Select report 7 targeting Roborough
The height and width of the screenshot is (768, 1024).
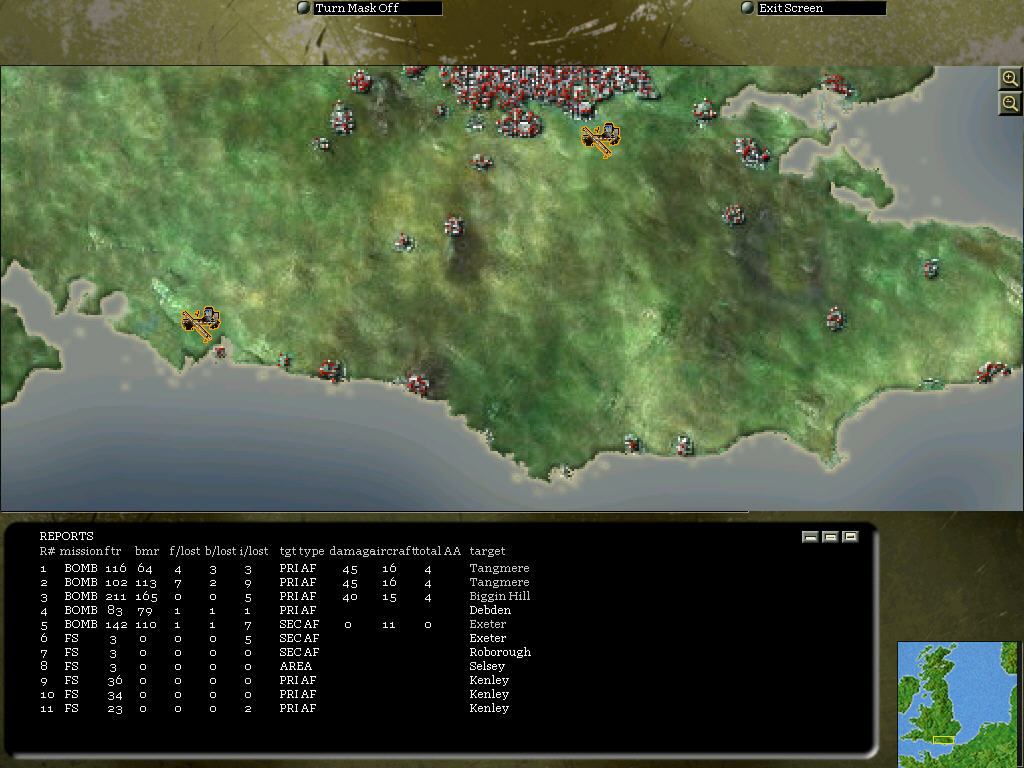(285, 652)
